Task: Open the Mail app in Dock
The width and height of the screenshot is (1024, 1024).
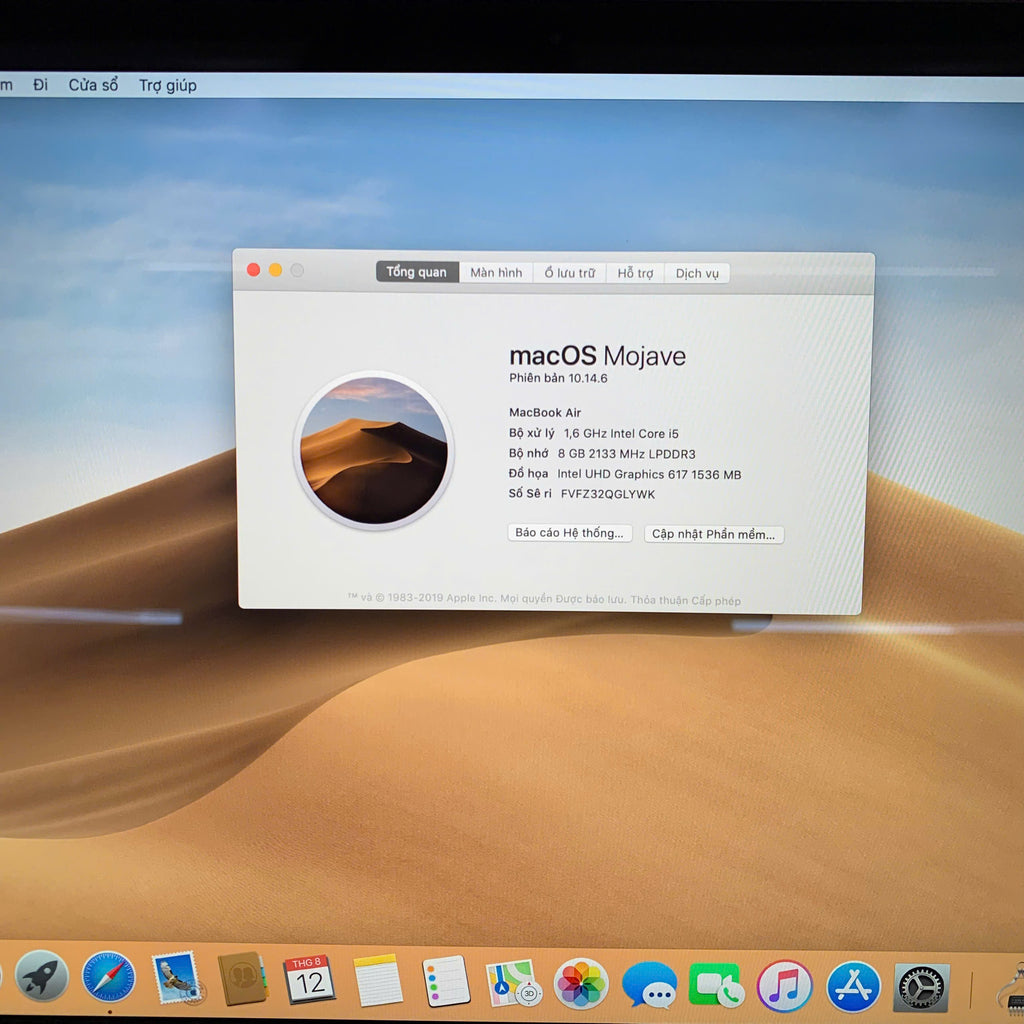Action: (176, 978)
